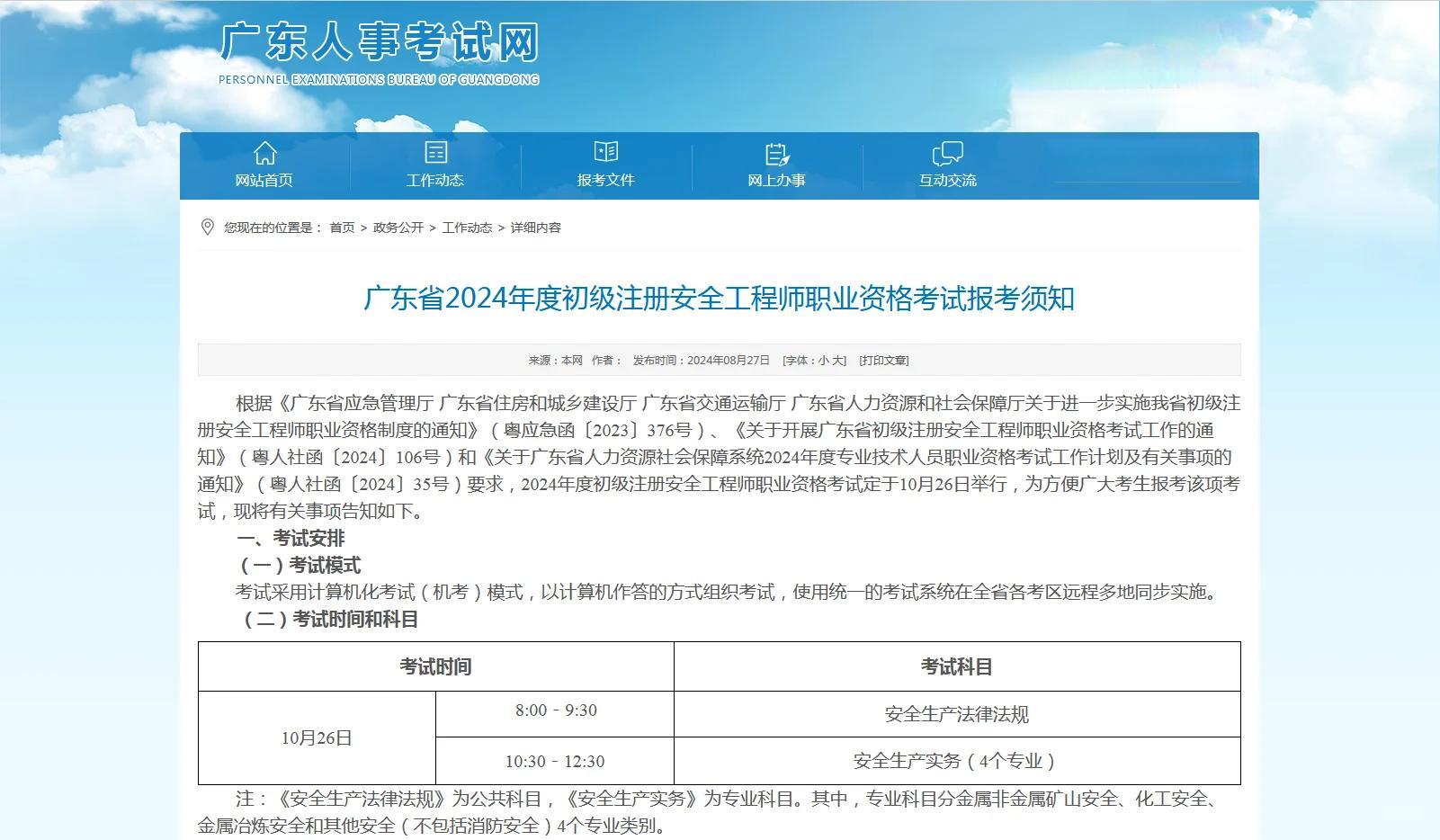Go to 网上办事 in the navigation bar
Screen dimensions: 1440x840
click(x=776, y=180)
